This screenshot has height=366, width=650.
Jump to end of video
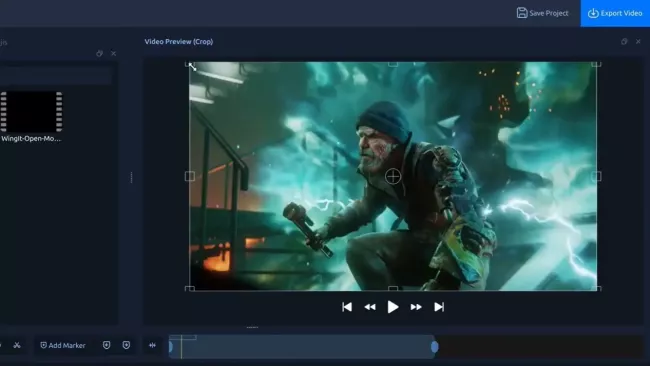point(439,307)
